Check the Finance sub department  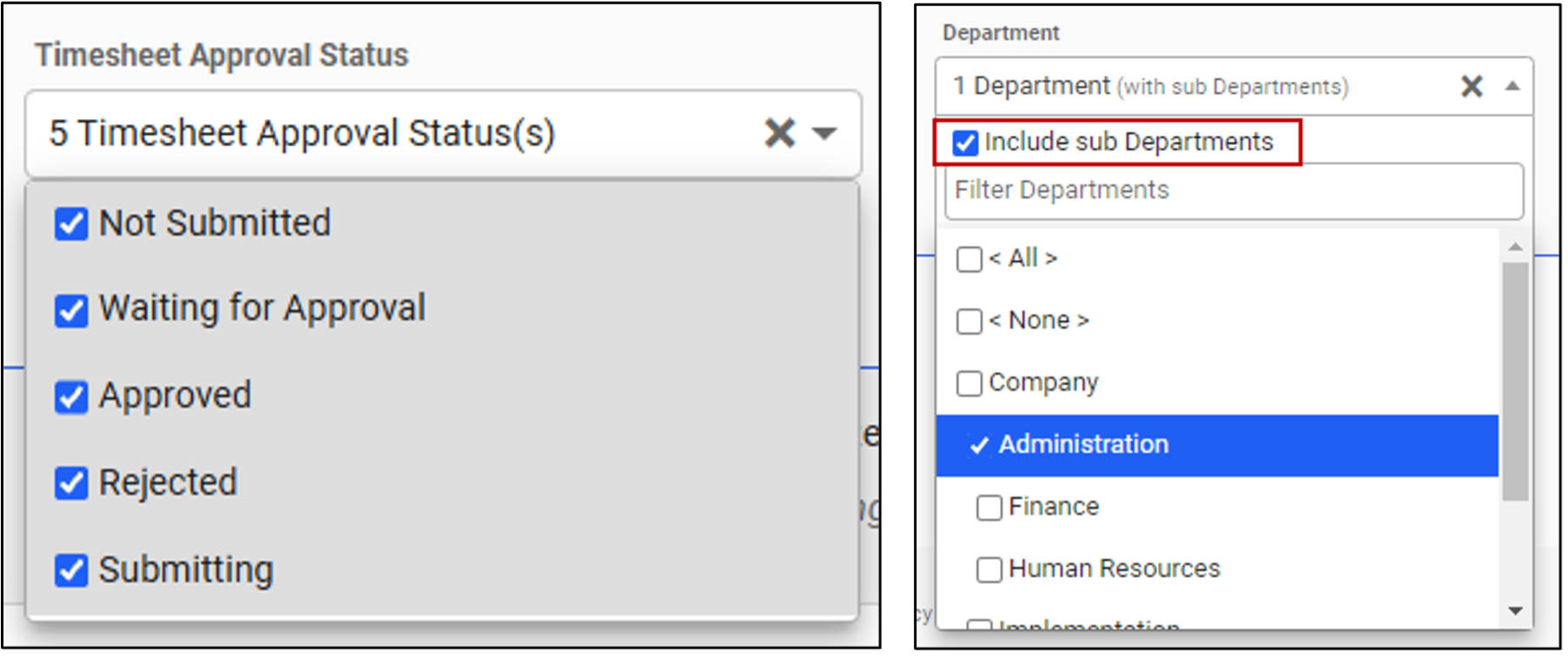pos(989,508)
